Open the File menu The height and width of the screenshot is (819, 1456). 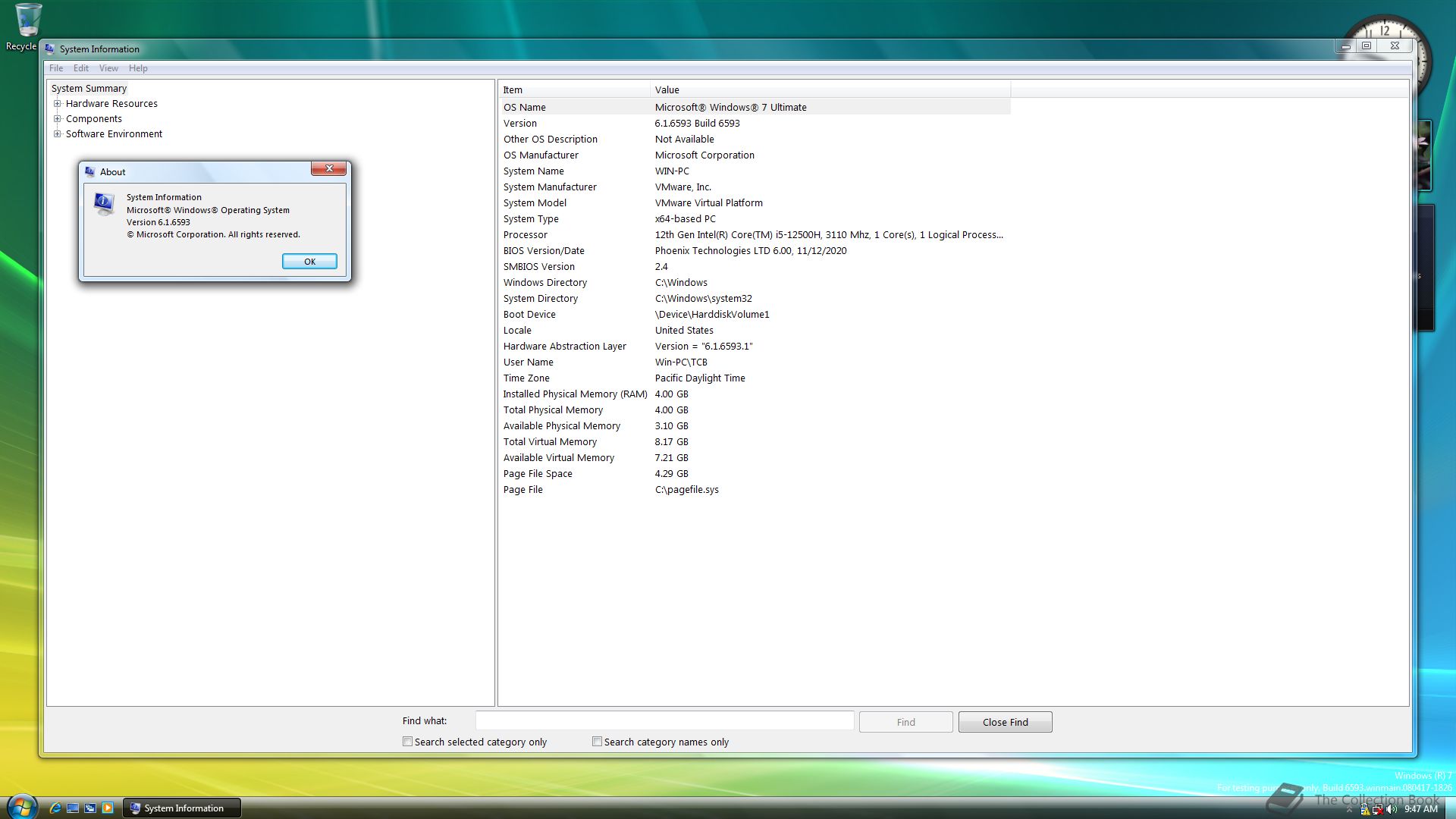(56, 68)
